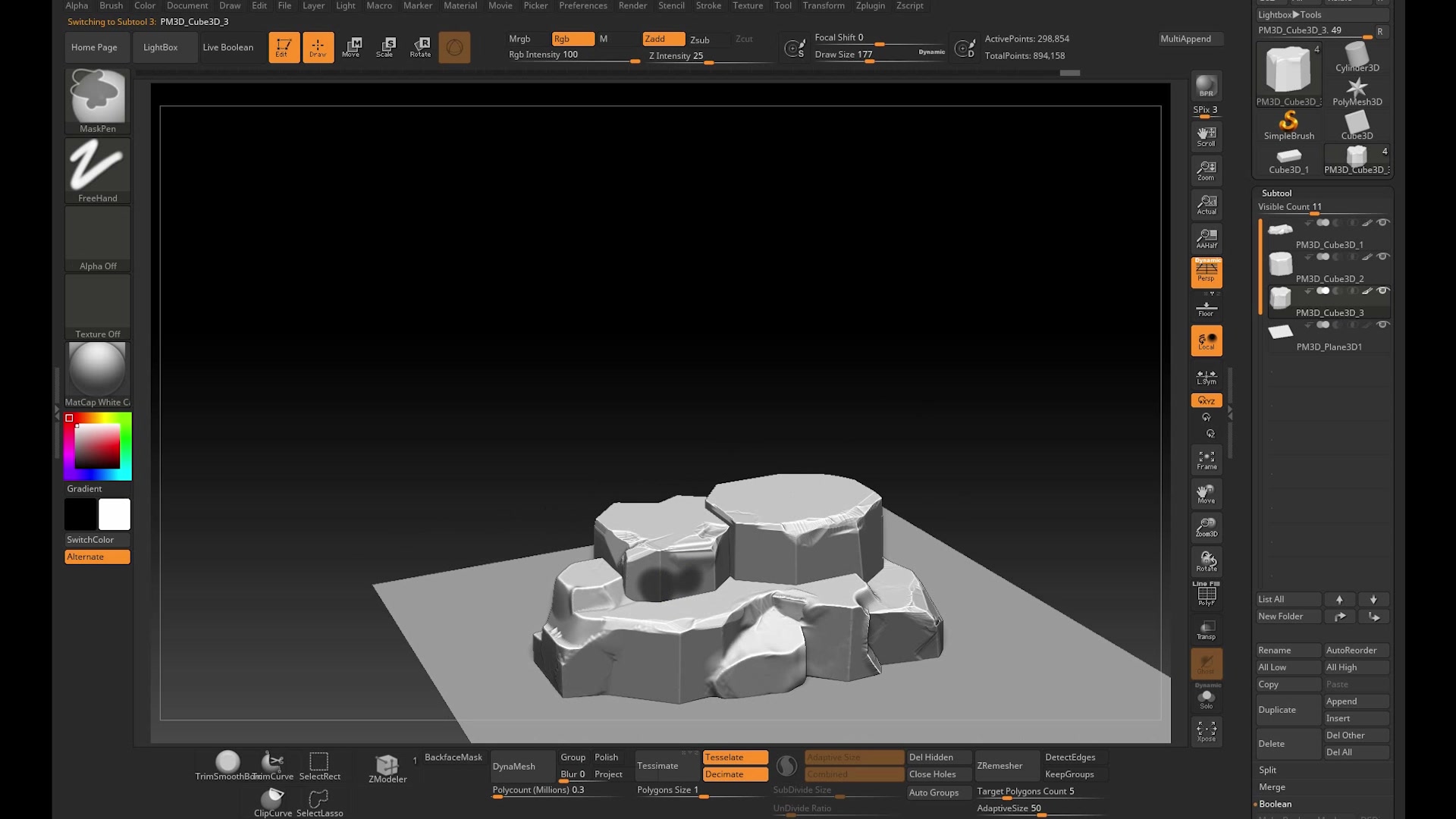This screenshot has width=1456, height=819.
Task: Toggle Persp perspective mode off
Action: pos(1206,271)
